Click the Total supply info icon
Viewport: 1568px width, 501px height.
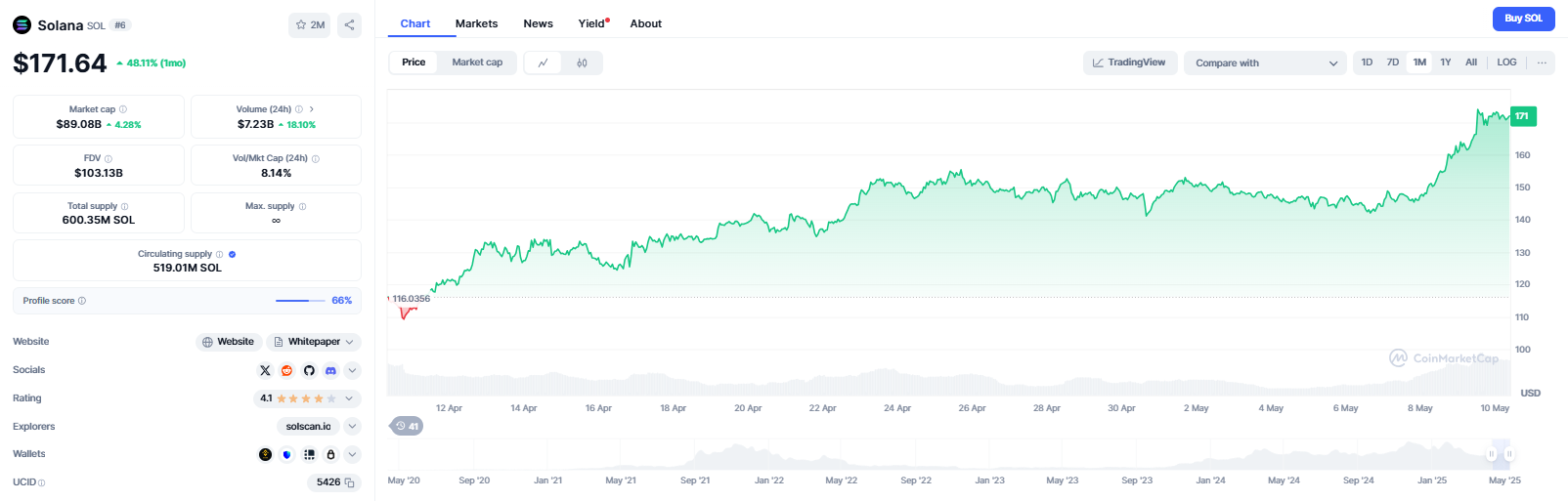(125, 206)
